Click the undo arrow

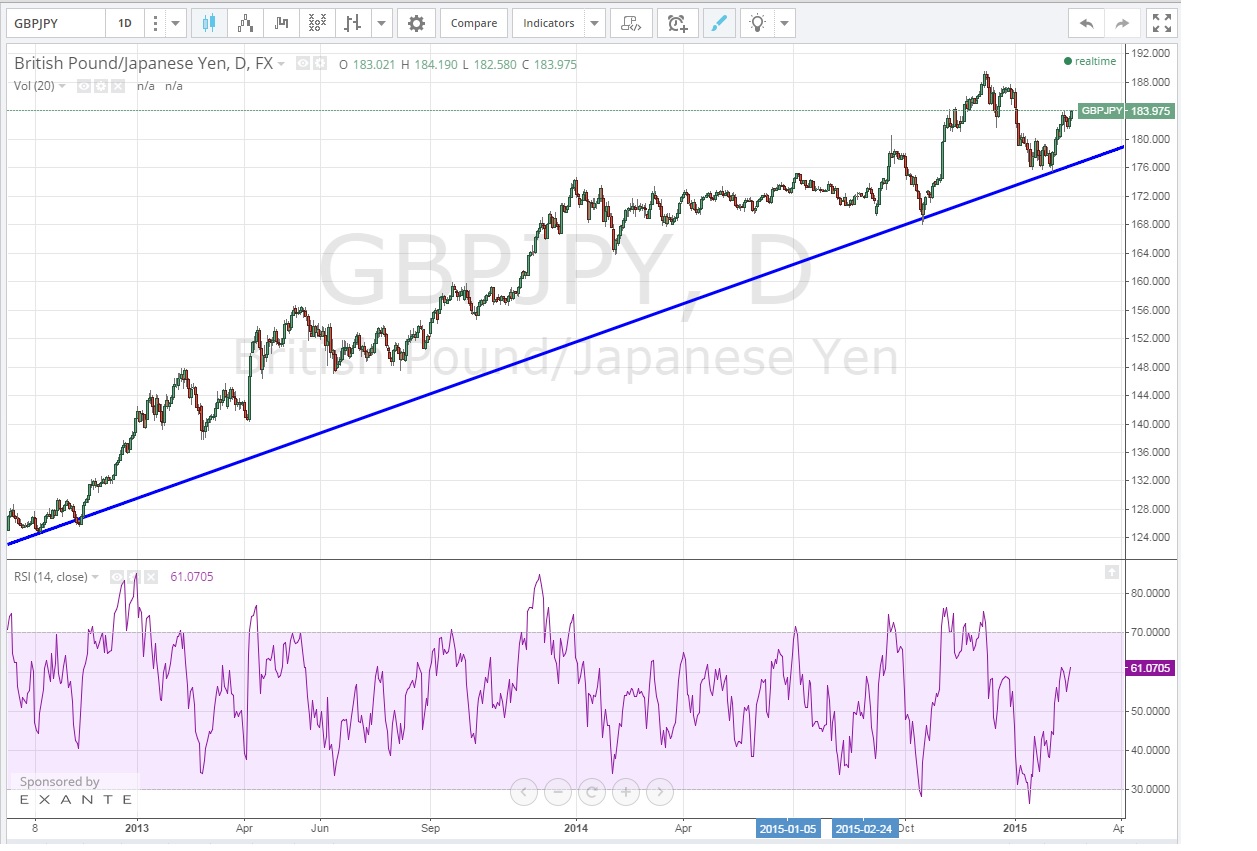click(1086, 23)
